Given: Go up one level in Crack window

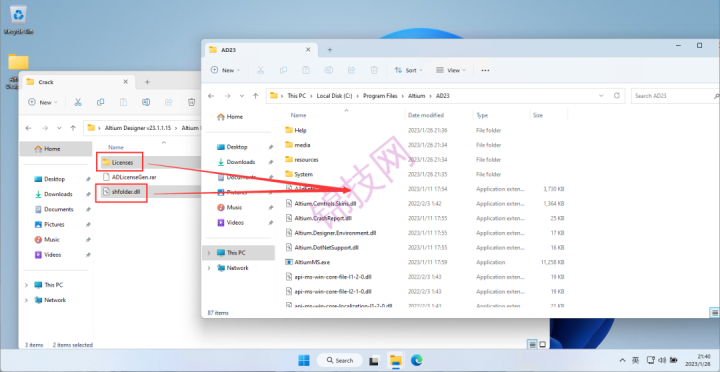Looking at the screenshot, I should [x=73, y=128].
